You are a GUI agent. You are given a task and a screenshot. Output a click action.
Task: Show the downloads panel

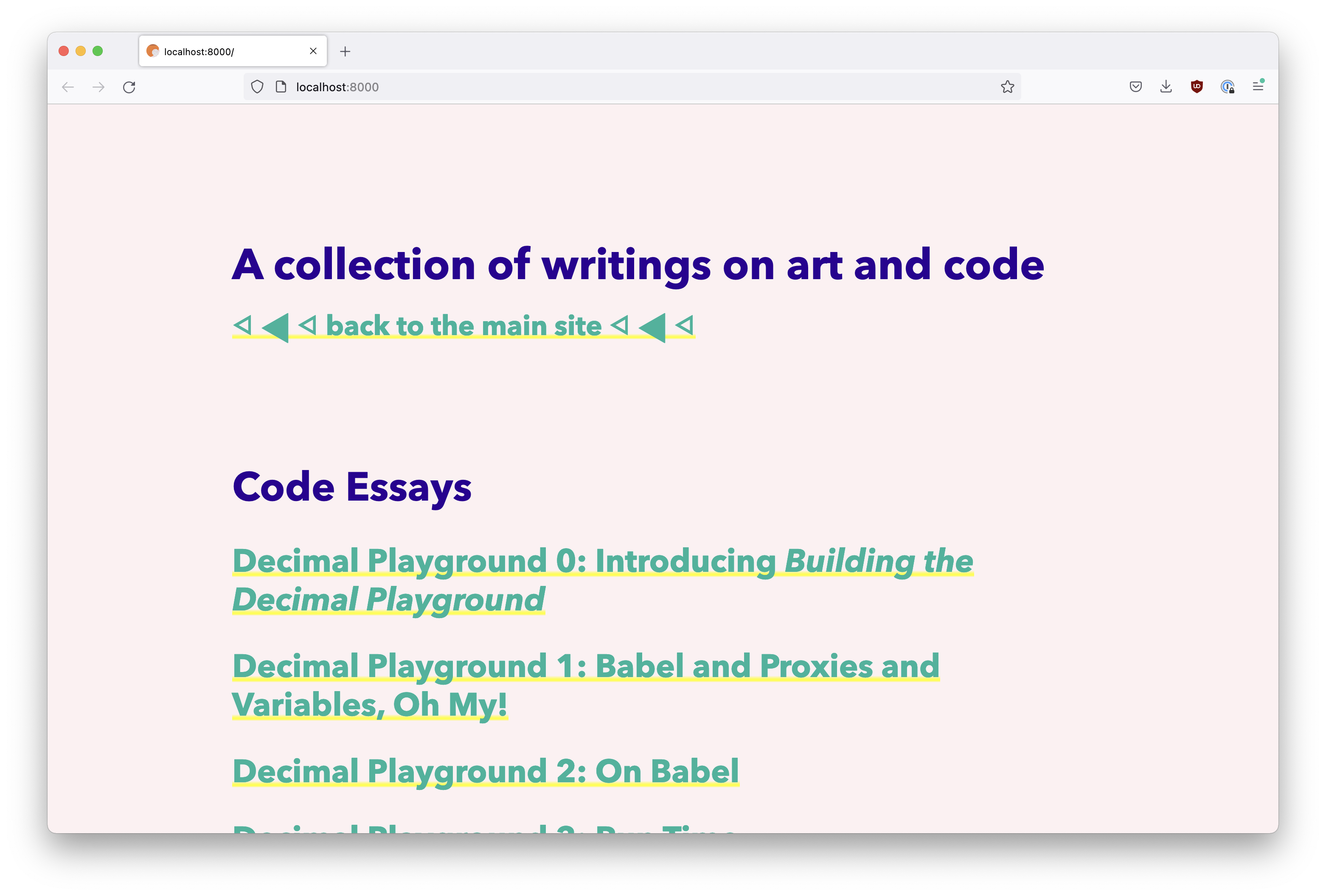point(1166,87)
